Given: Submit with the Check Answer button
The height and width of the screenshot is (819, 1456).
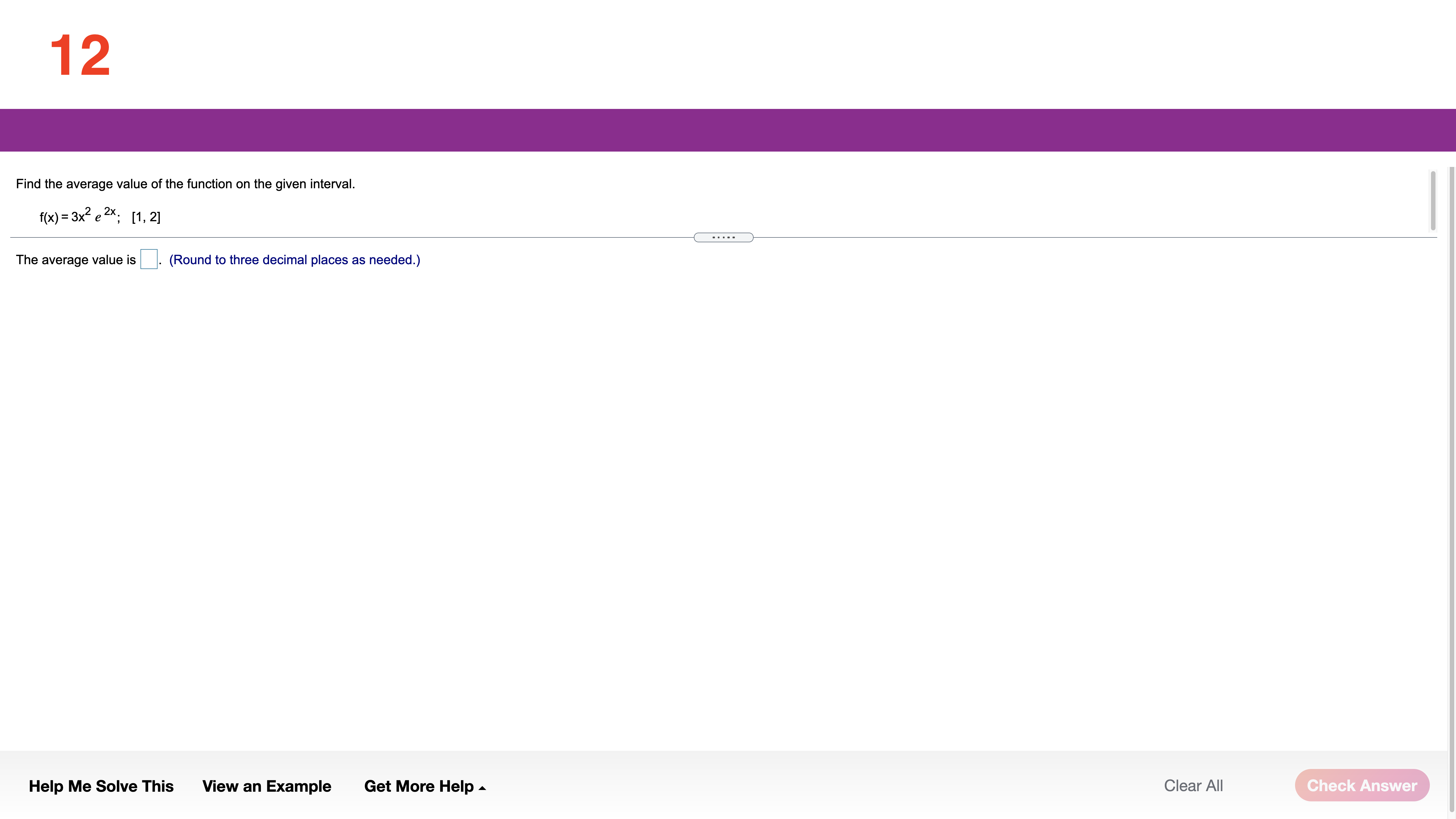Looking at the screenshot, I should (1362, 785).
